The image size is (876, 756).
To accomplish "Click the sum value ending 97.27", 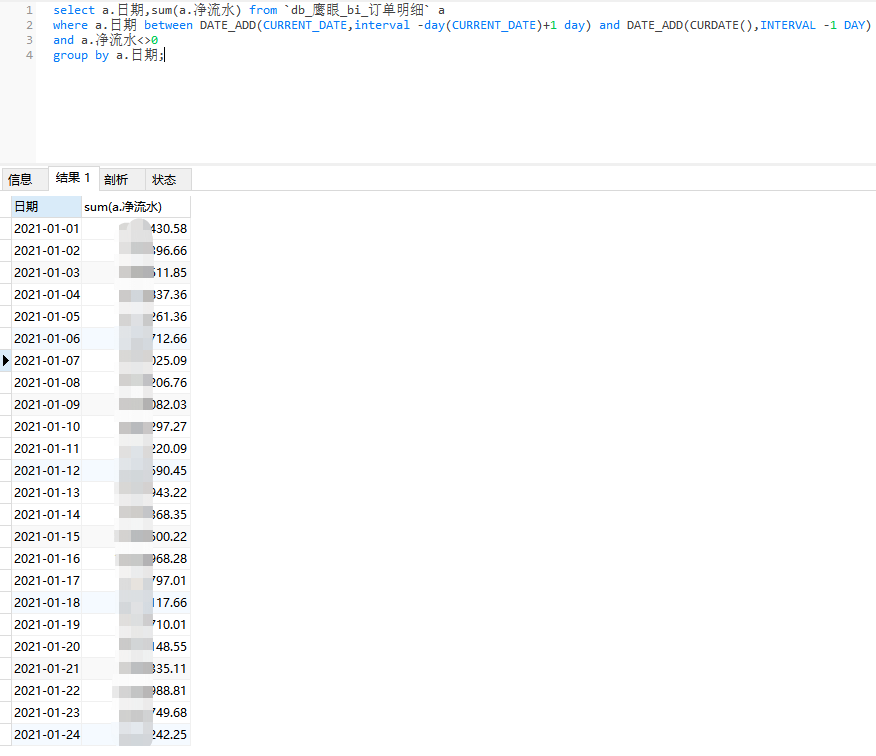I will pos(136,426).
